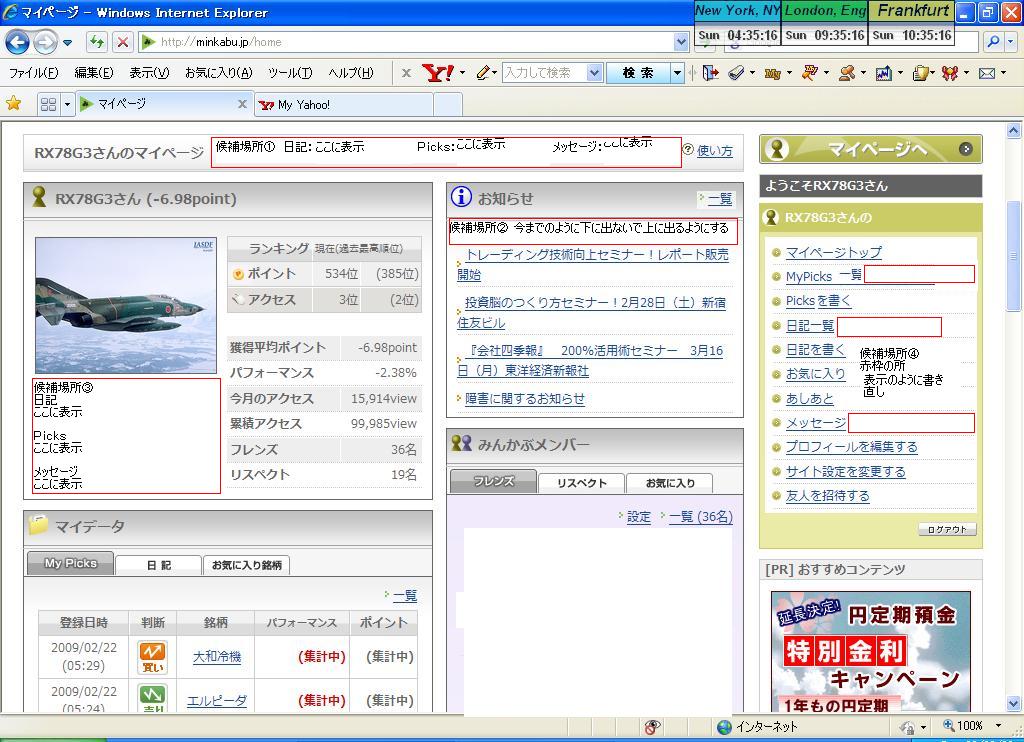Viewport: 1024px width, 742px height.
Task: Open the Yahoo search box history dropdown
Action: pos(594,73)
